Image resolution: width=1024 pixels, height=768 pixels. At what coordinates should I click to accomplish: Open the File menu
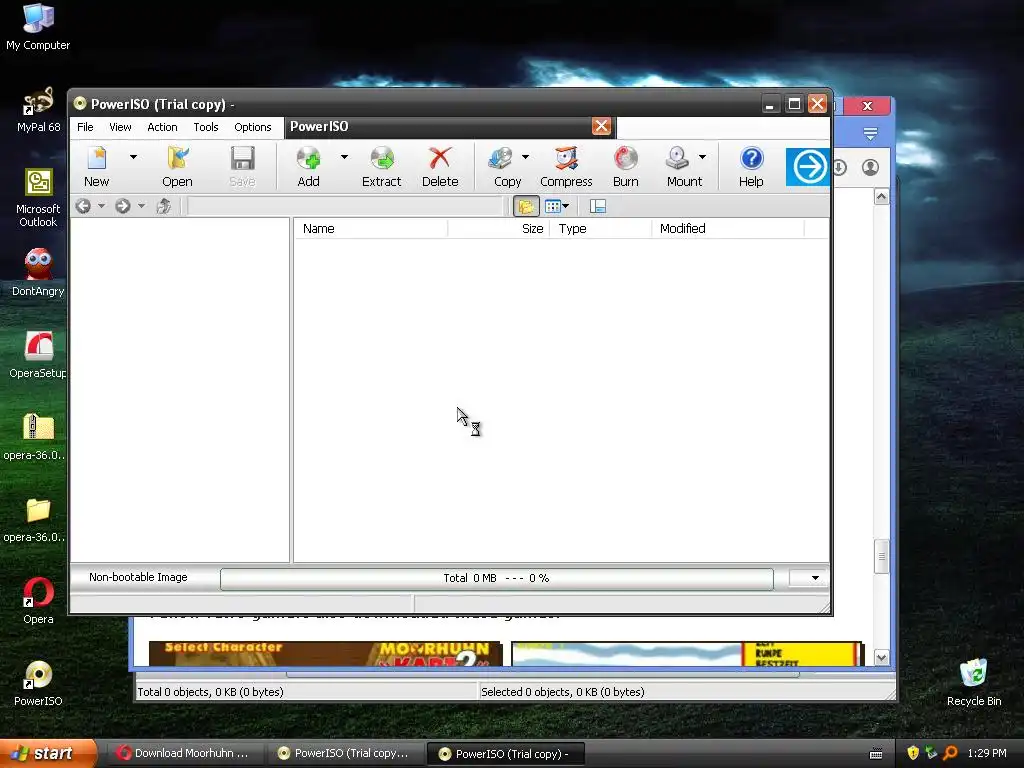86,127
